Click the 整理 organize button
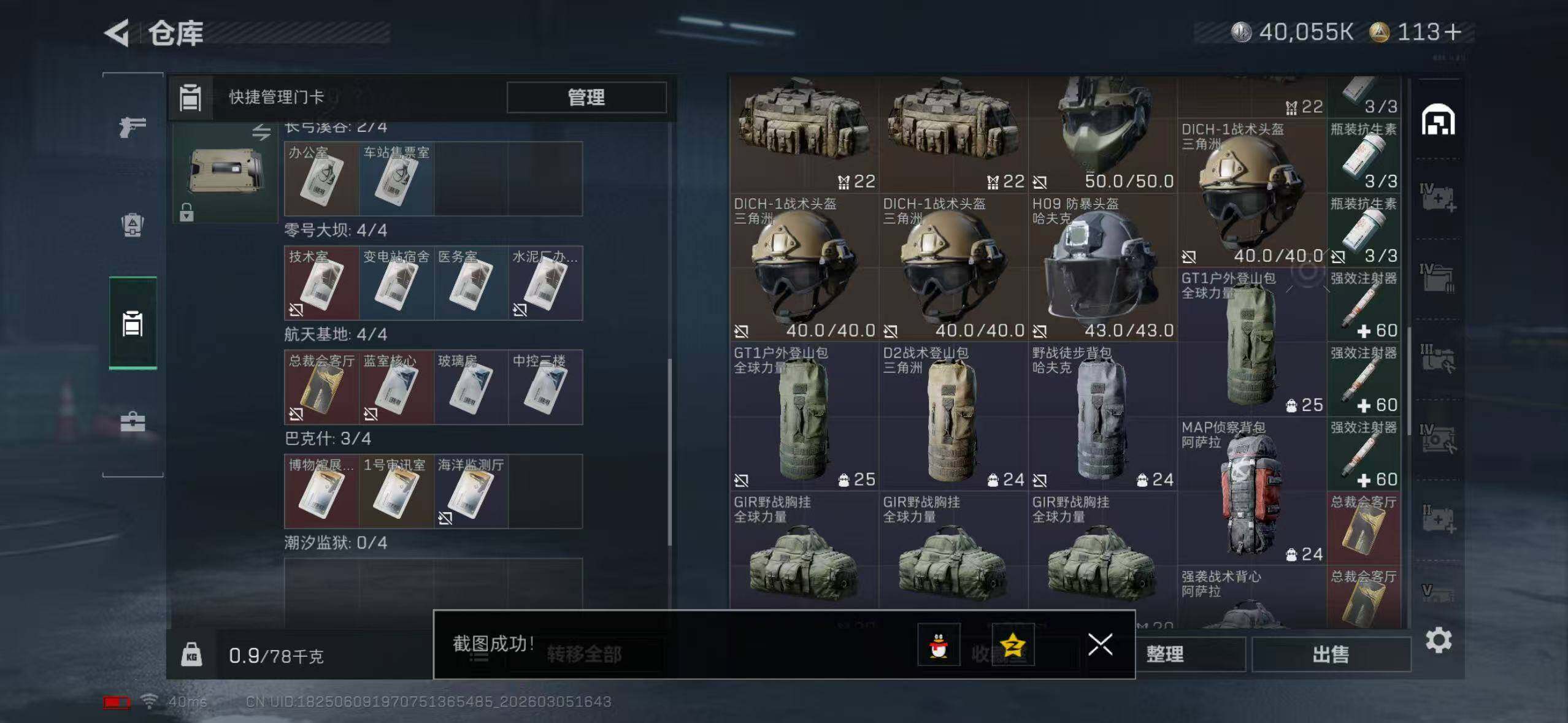This screenshot has height=723, width=1568. 1166,654
